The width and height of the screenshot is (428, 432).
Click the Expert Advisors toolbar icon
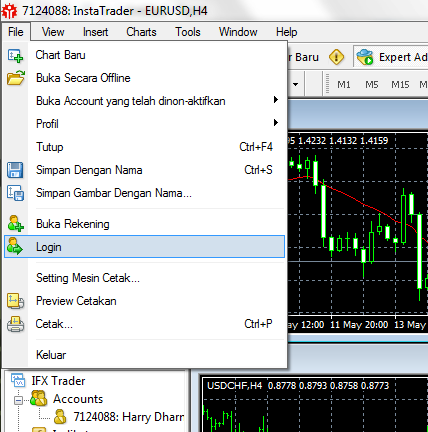point(364,57)
